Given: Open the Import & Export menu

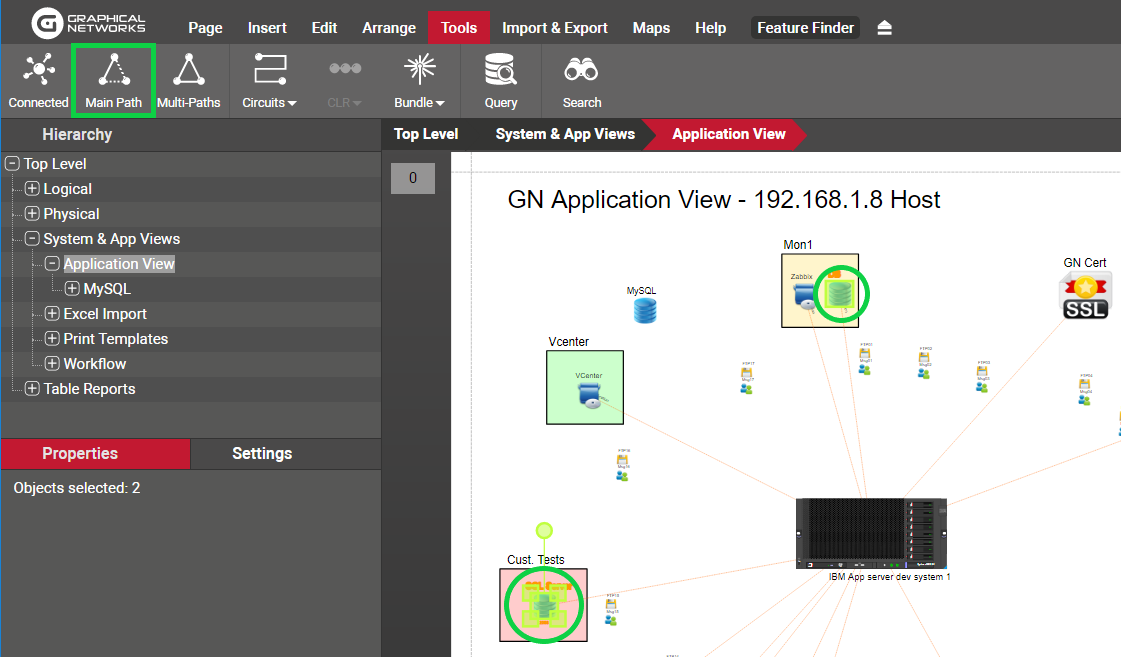Looking at the screenshot, I should pyautogui.click(x=554, y=28).
